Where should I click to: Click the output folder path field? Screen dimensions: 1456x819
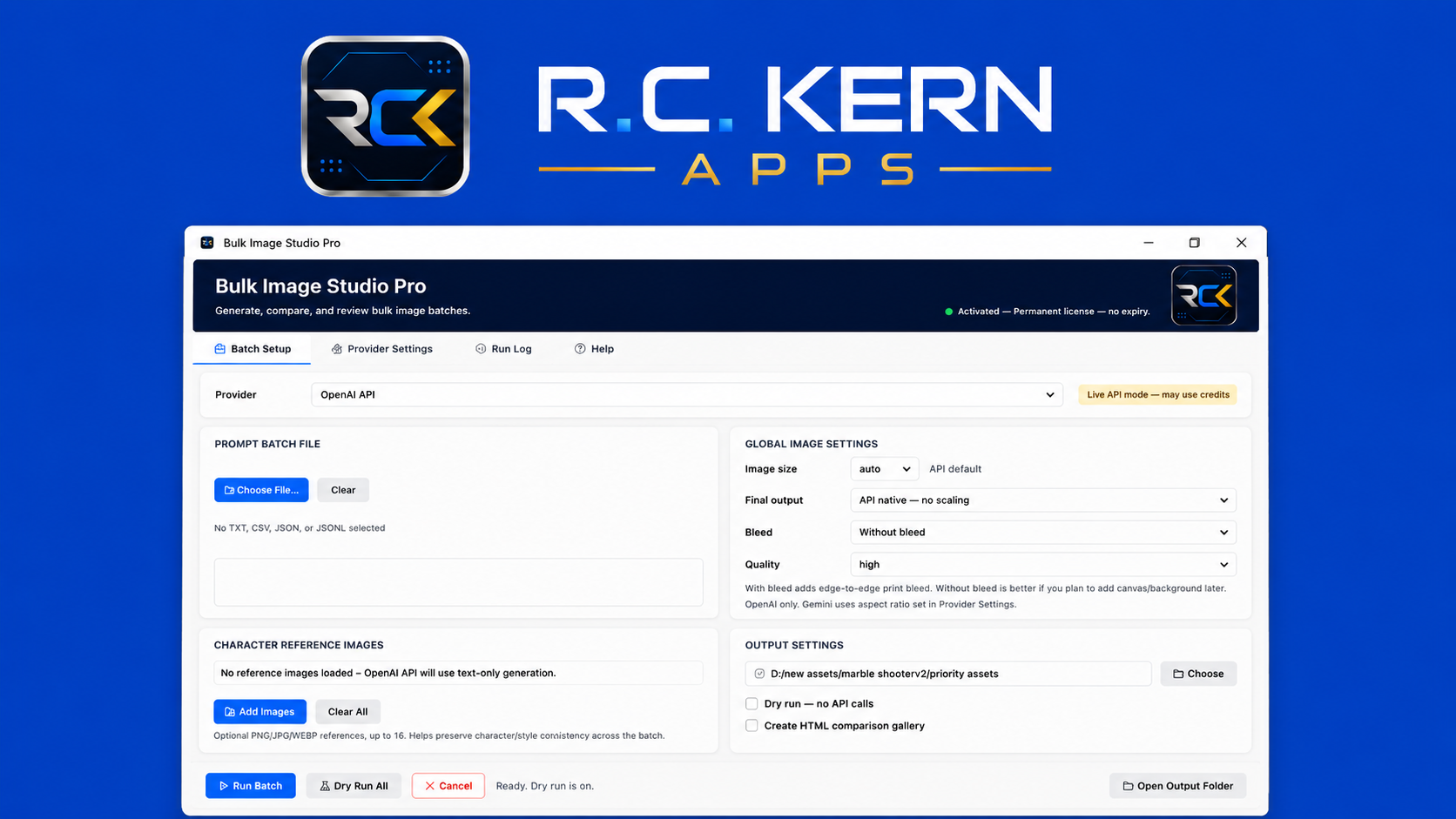(x=948, y=674)
